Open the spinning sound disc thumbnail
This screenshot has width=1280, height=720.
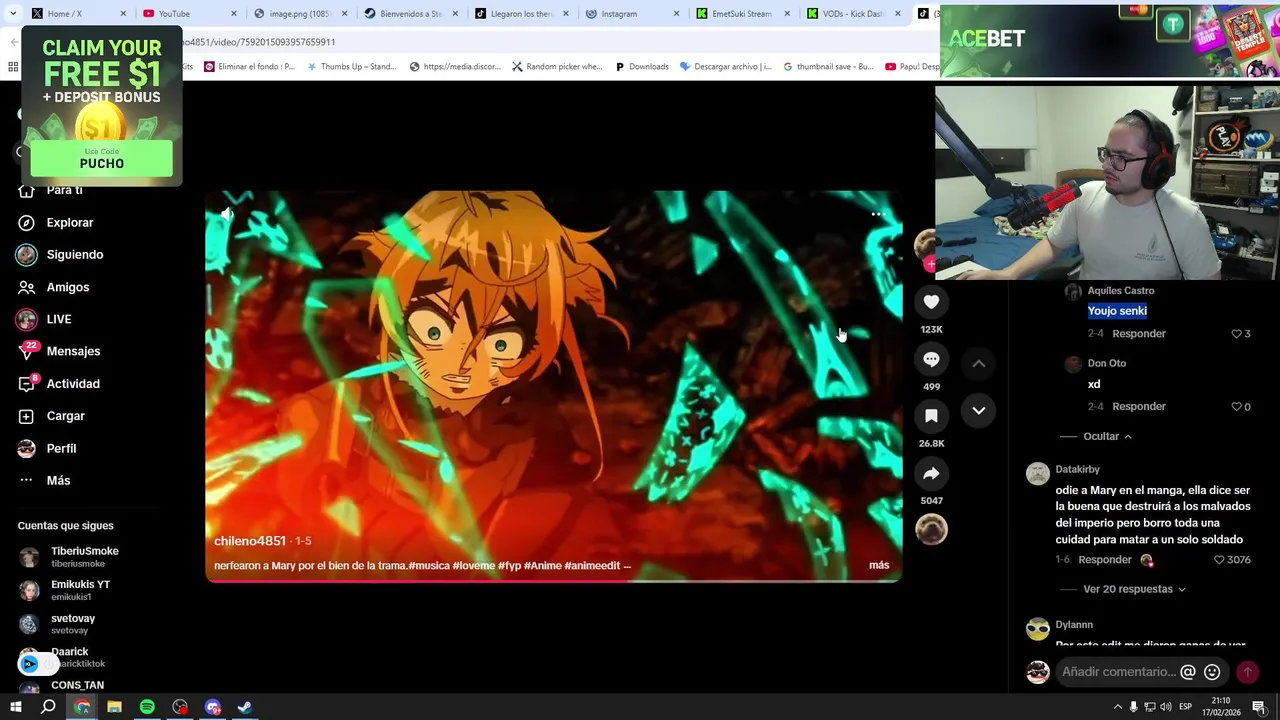tap(931, 529)
